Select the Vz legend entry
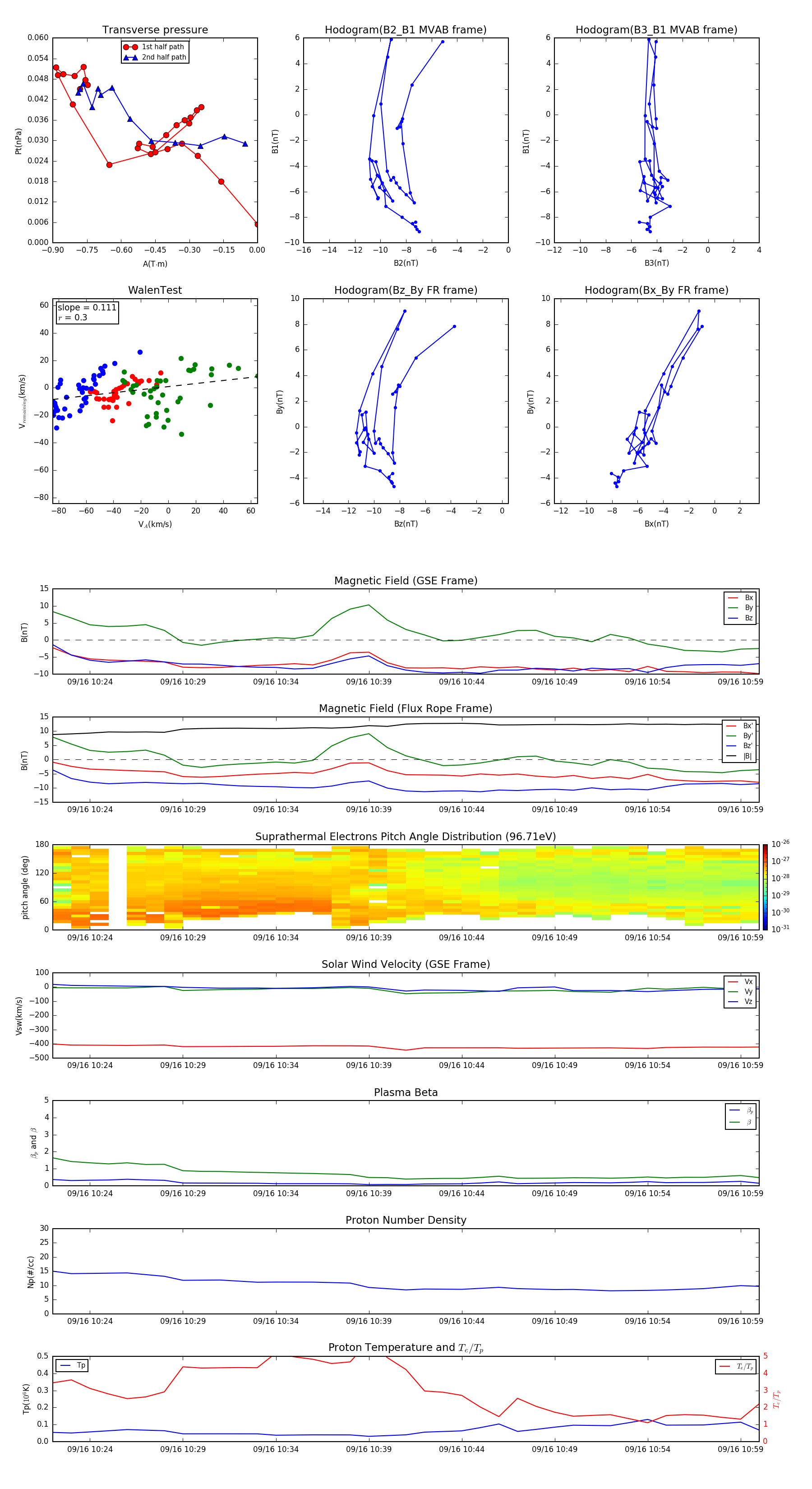This screenshot has height=1489, width=812. (x=740, y=1002)
